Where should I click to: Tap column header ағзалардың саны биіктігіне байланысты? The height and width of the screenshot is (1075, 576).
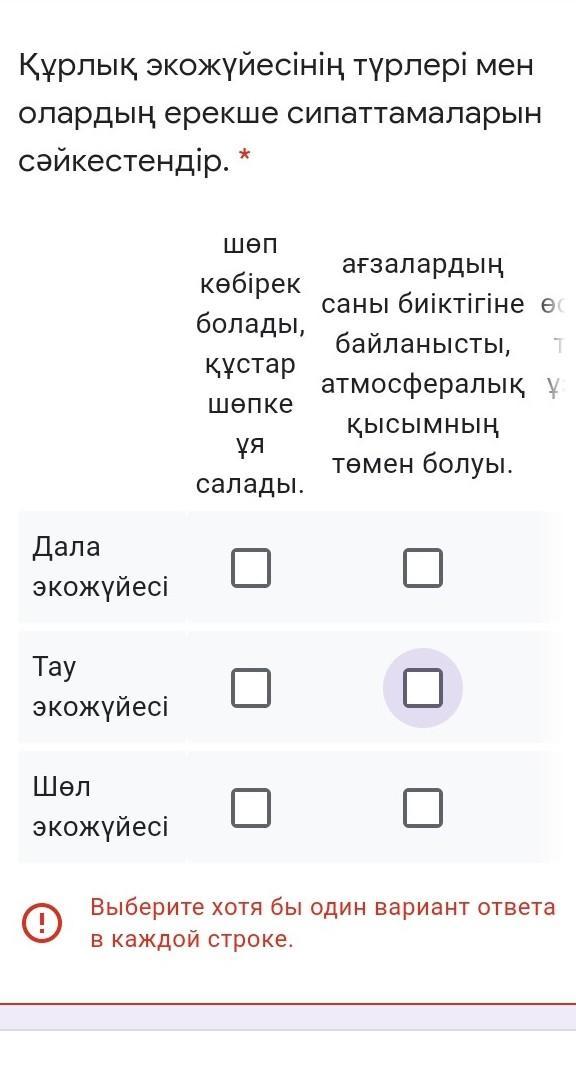click(x=422, y=365)
